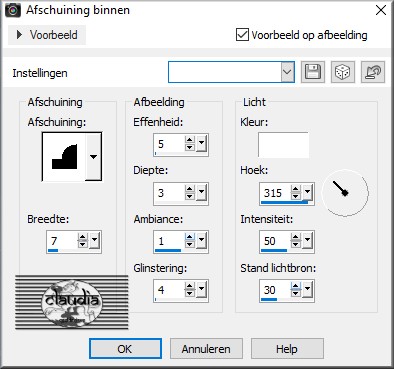Image resolution: width=394 pixels, height=369 pixels.
Task: Increase Ambiance with up arrow
Action: 189,237
